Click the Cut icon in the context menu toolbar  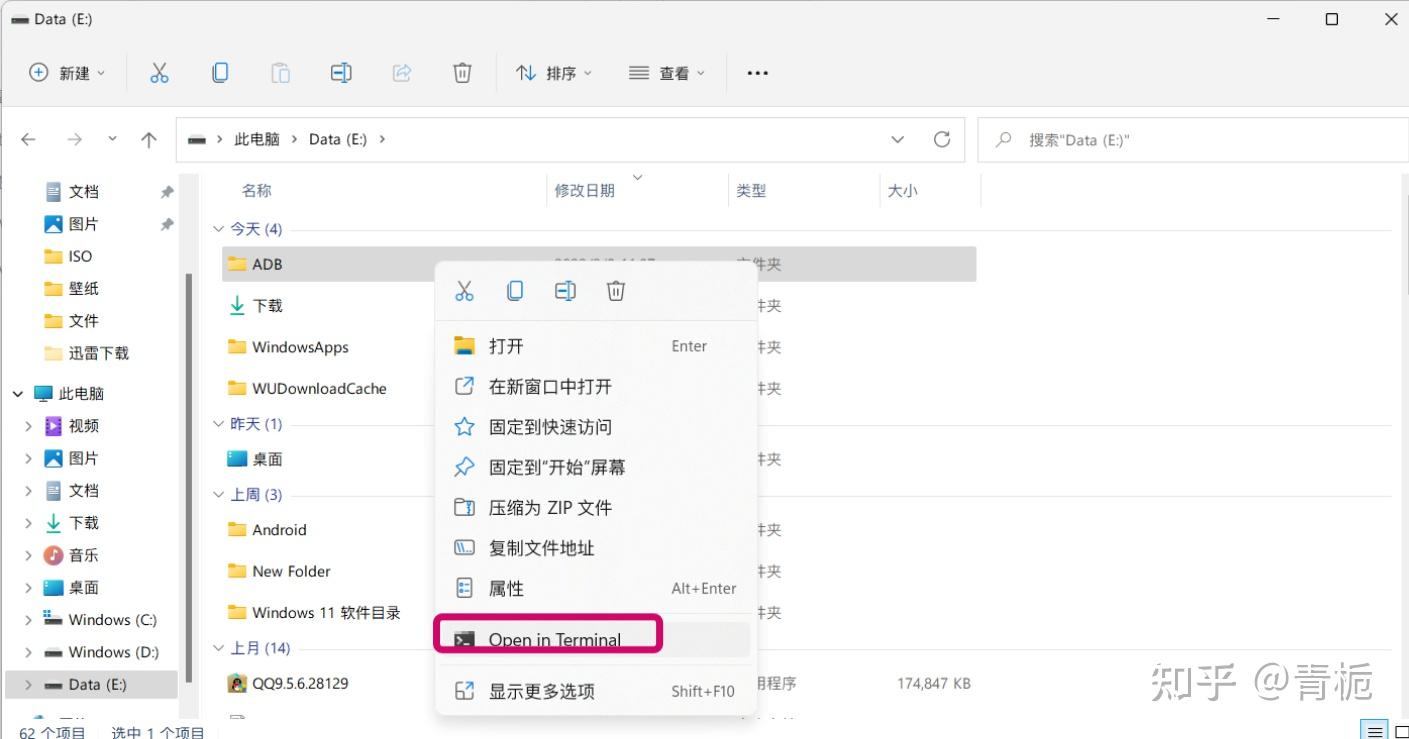coord(464,290)
